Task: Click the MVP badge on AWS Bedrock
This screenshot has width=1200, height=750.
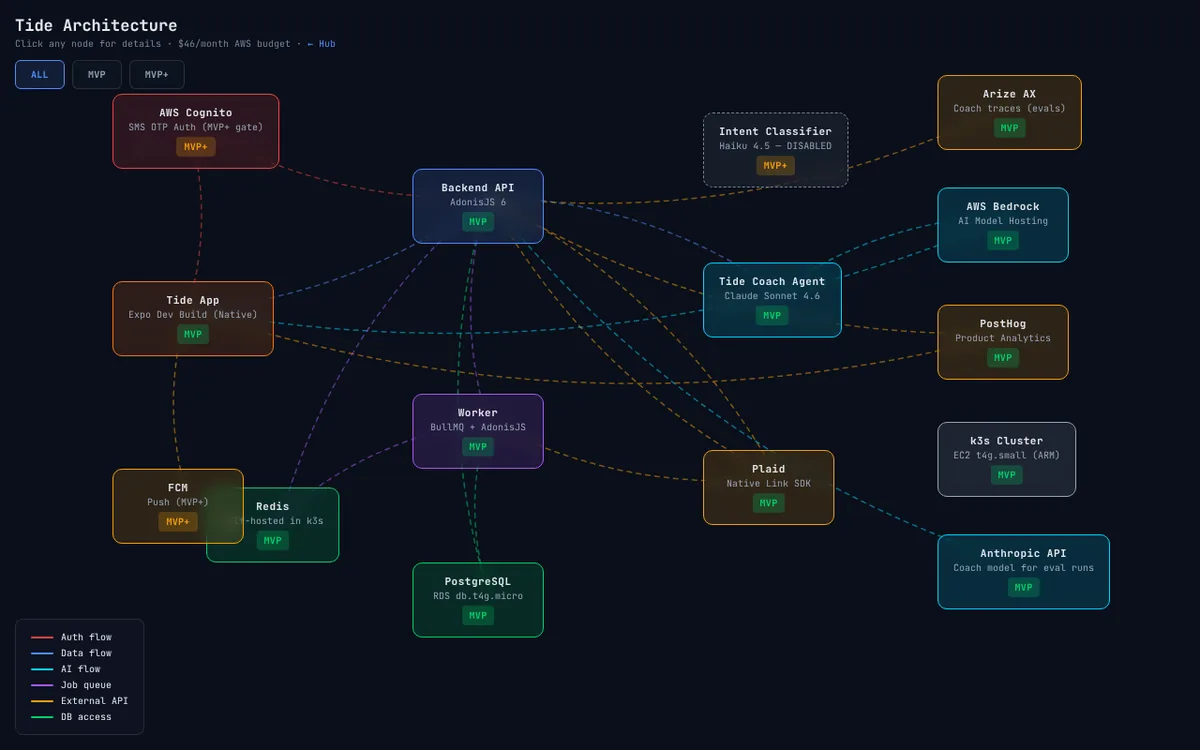Action: 1003,241
